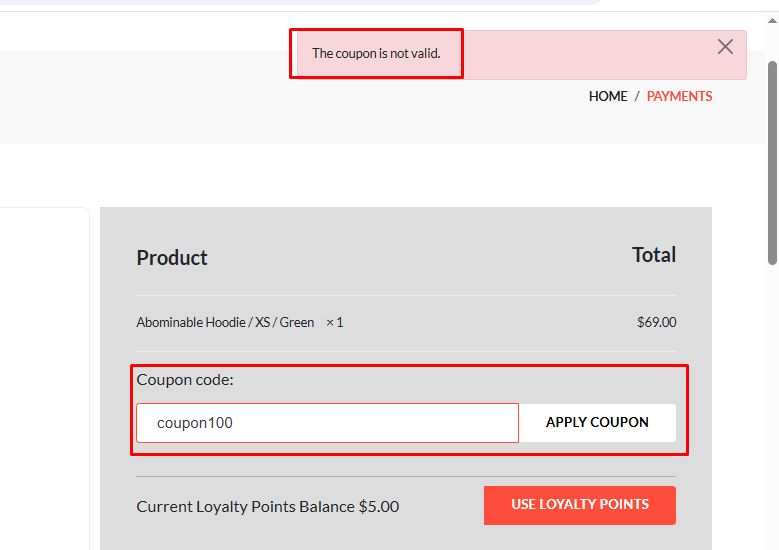Click the Current Loyalty Points Balance text

coord(267,507)
